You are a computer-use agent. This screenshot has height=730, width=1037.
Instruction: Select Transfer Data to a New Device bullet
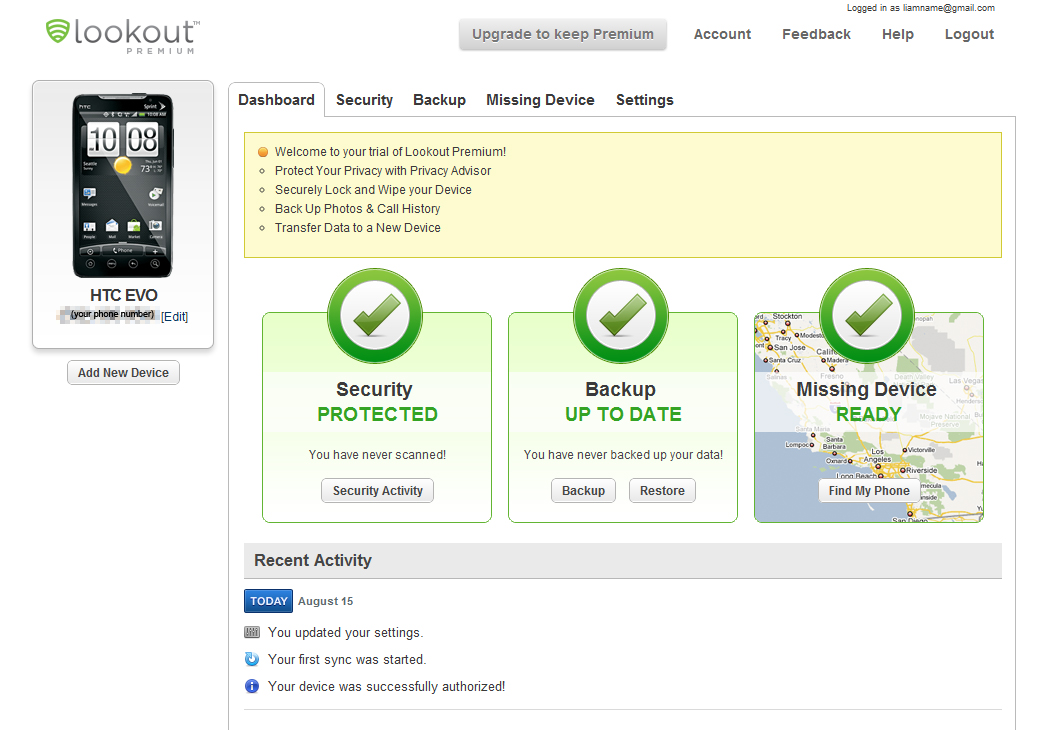point(262,228)
